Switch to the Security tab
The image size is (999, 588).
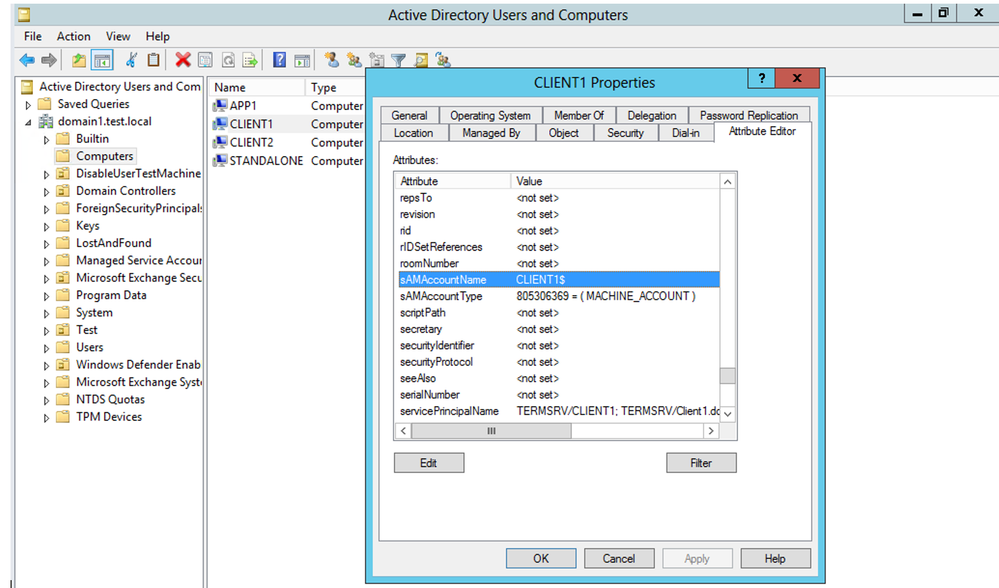point(626,132)
